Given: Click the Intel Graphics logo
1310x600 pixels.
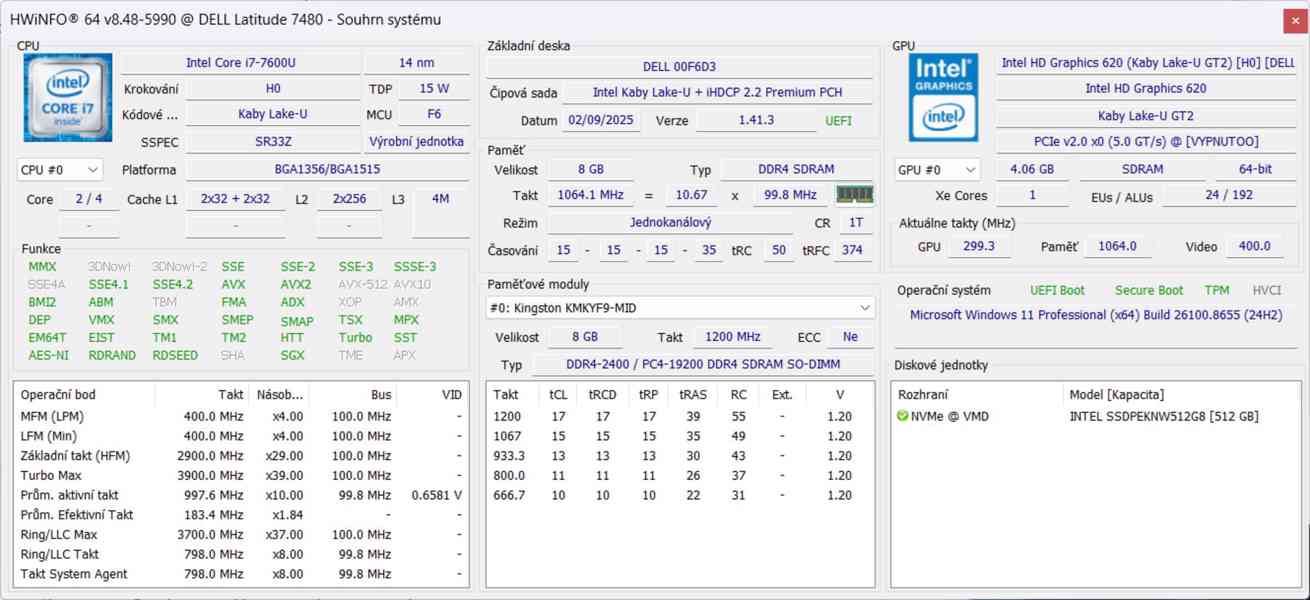Looking at the screenshot, I should pyautogui.click(x=943, y=97).
